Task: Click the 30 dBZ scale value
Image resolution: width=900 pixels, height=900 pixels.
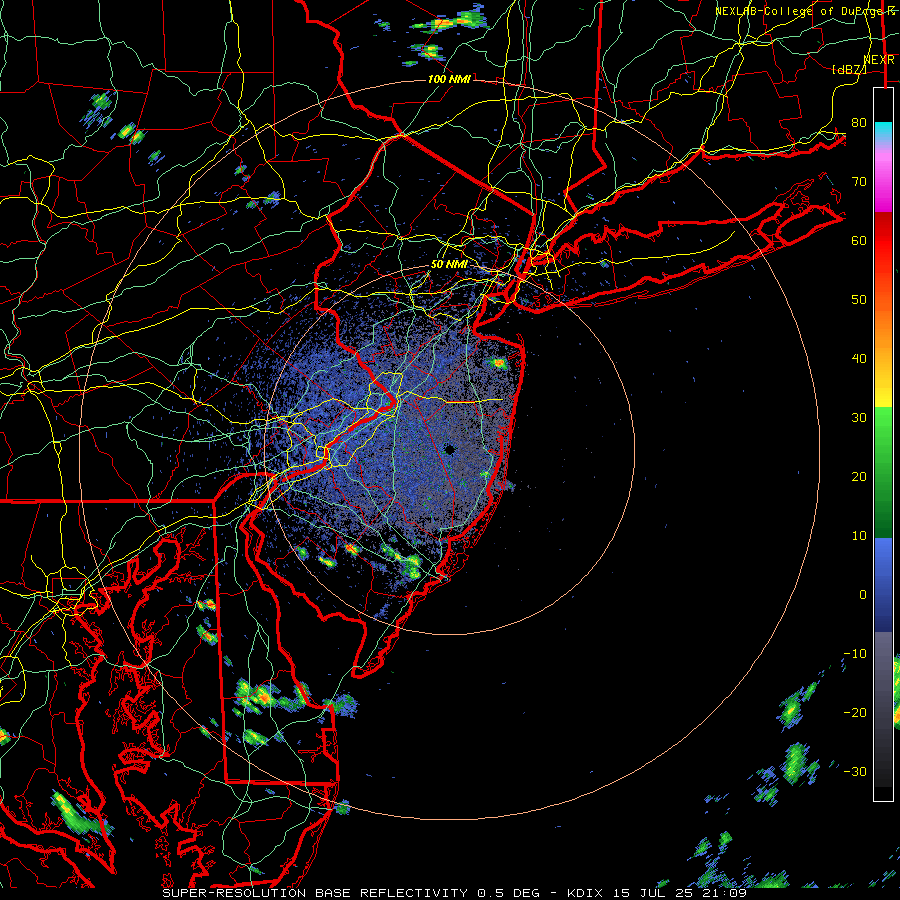Action: [x=859, y=418]
